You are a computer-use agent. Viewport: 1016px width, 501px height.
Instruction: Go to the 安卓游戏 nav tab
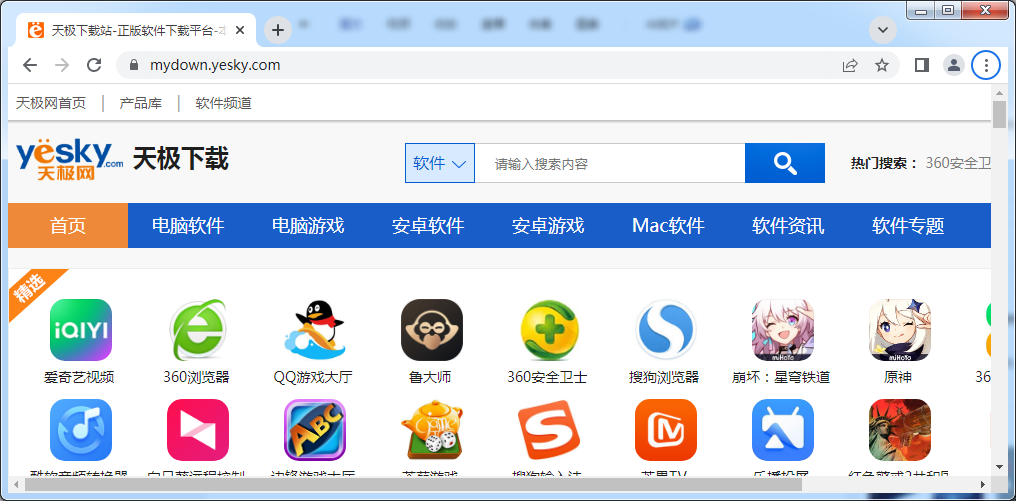pos(548,226)
